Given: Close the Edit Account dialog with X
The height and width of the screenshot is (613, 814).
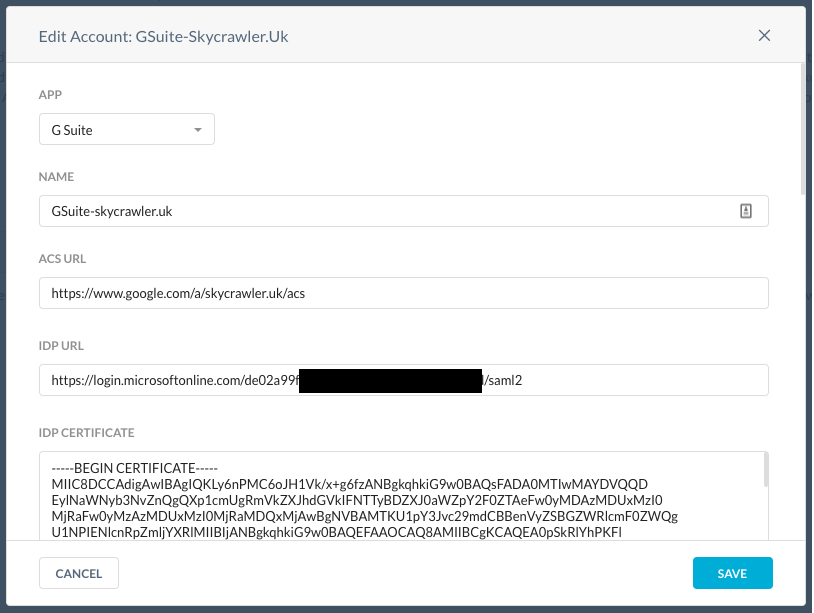Looking at the screenshot, I should [764, 35].
